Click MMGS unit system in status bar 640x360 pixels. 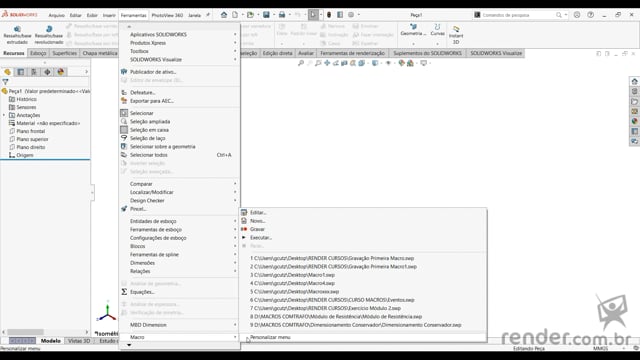[x=600, y=349]
